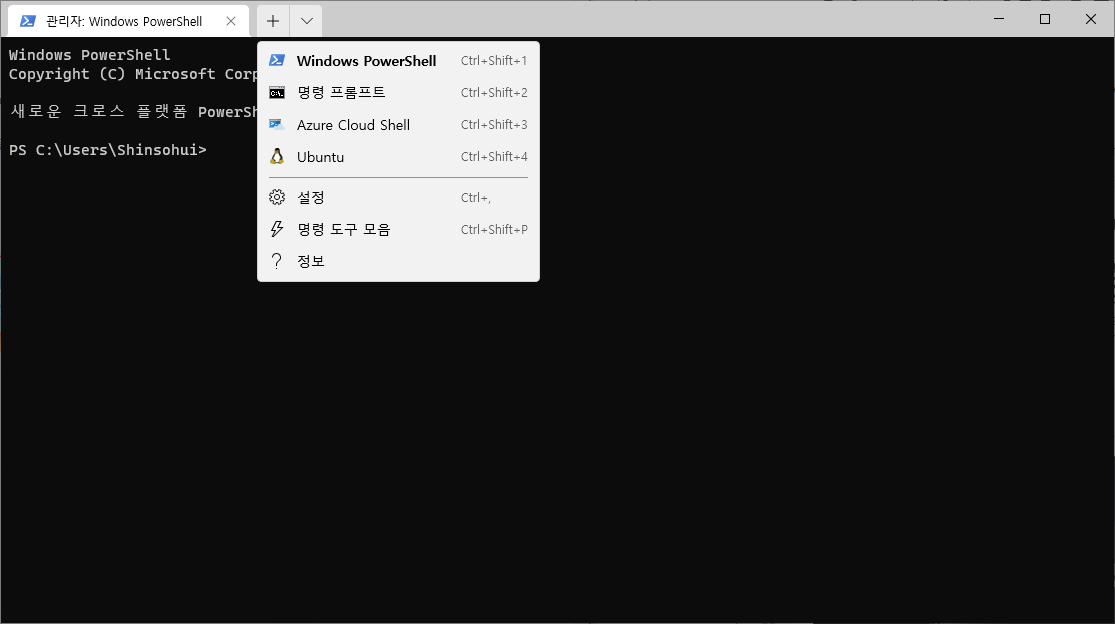
Task: Click the command prompt icon in menu
Action: pos(277,92)
